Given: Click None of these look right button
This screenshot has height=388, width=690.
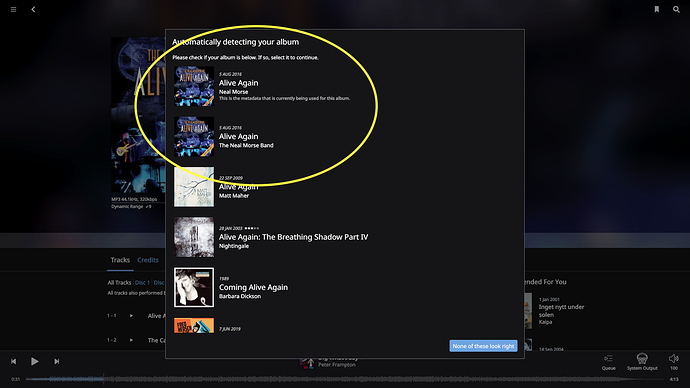Looking at the screenshot, I should (483, 346).
